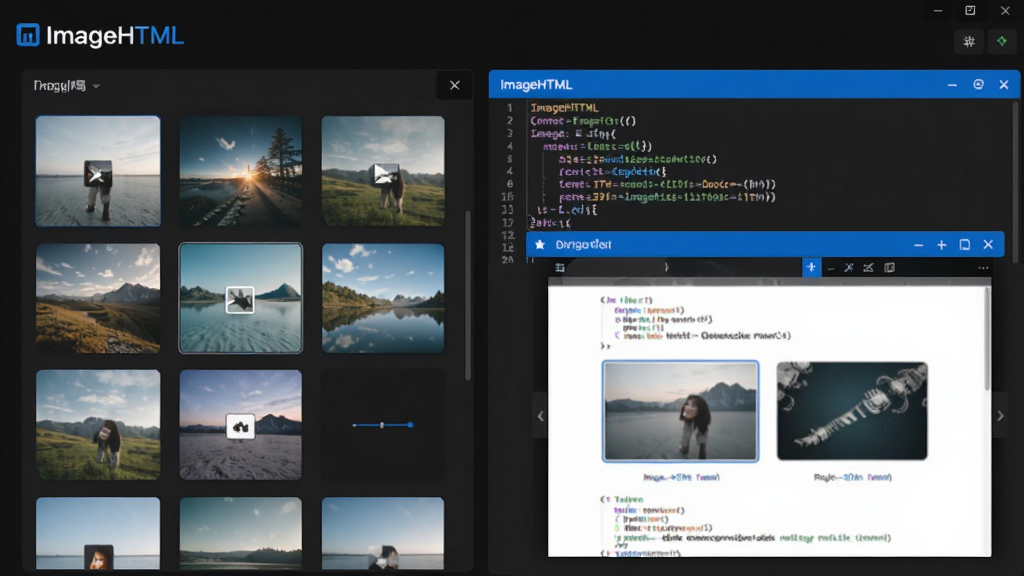Viewport: 1024px width, 576px height.
Task: Click caption under dark teal abstract image
Action: (x=852, y=477)
